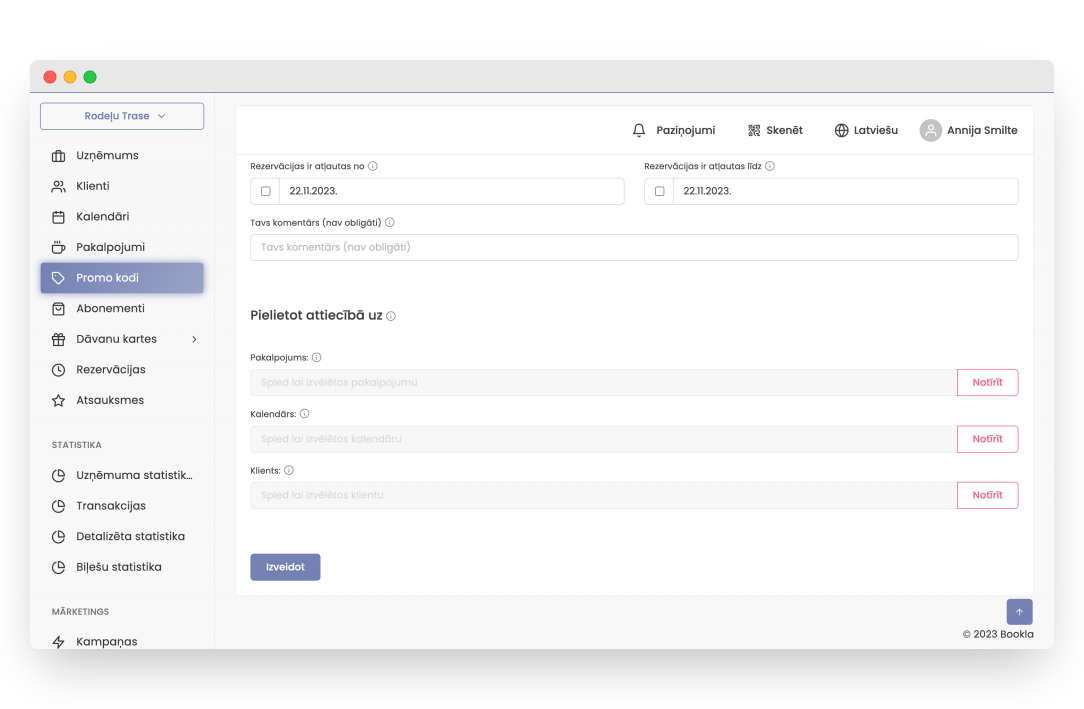This screenshot has width=1084, height=709.
Task: Click Notīrīt next to Klients field
Action: (986, 495)
